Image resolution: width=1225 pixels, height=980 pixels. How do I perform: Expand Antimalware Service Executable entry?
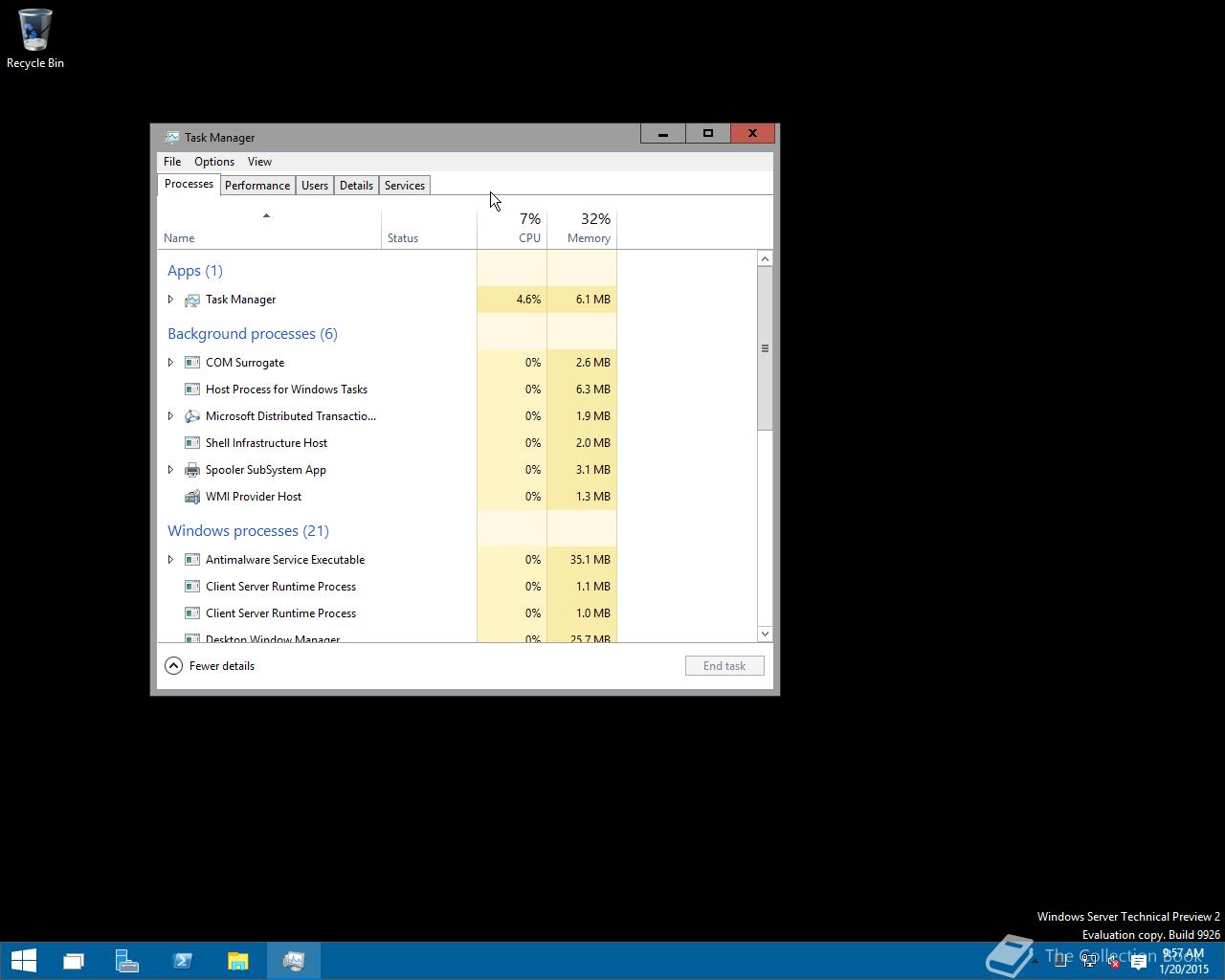coord(170,560)
